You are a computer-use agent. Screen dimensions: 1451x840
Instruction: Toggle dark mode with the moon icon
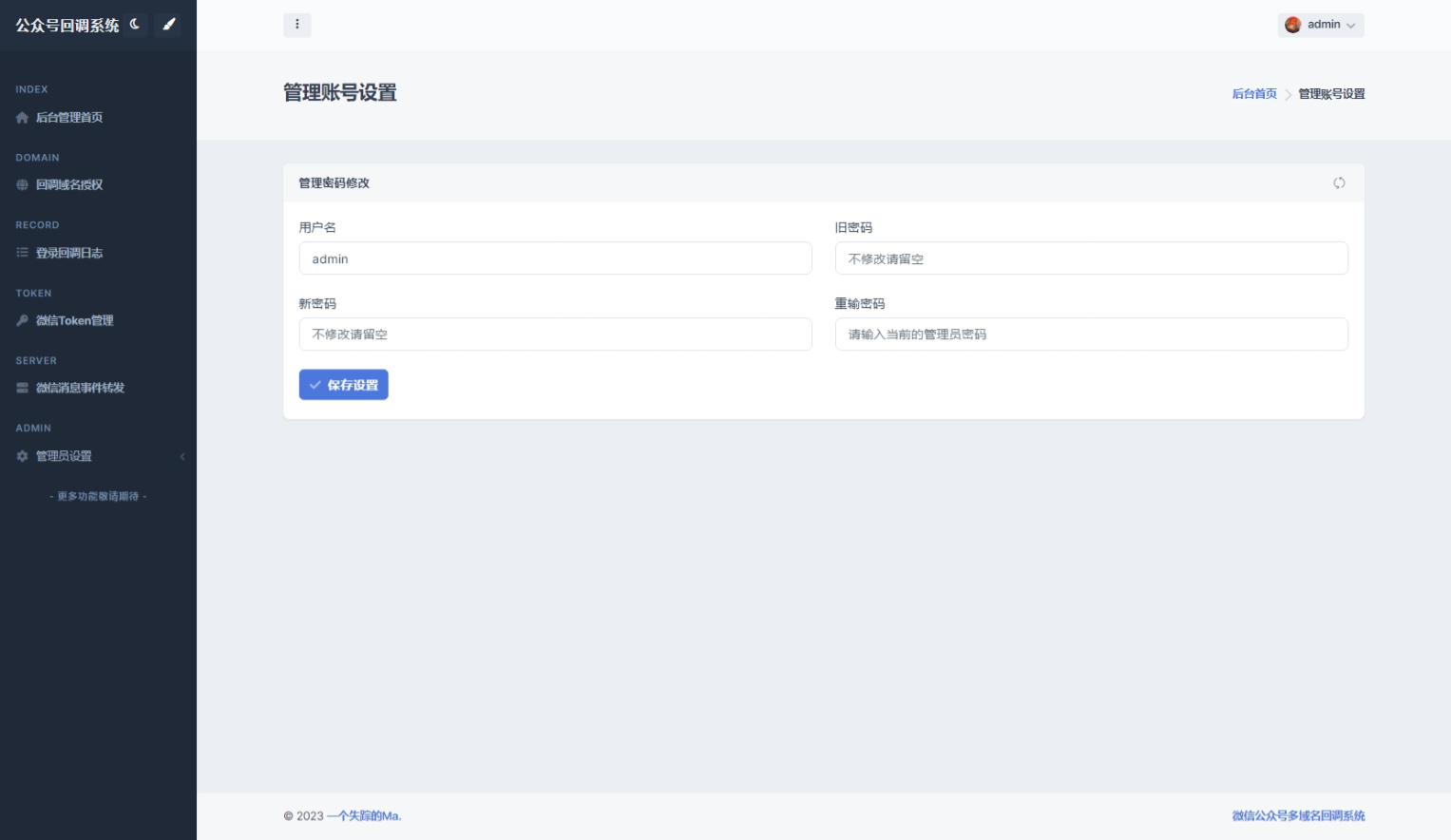pyautogui.click(x=135, y=24)
